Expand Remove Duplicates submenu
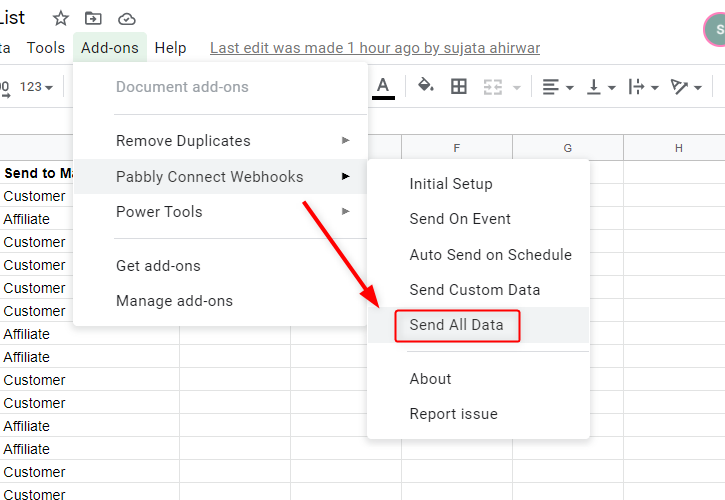 pyautogui.click(x=221, y=141)
